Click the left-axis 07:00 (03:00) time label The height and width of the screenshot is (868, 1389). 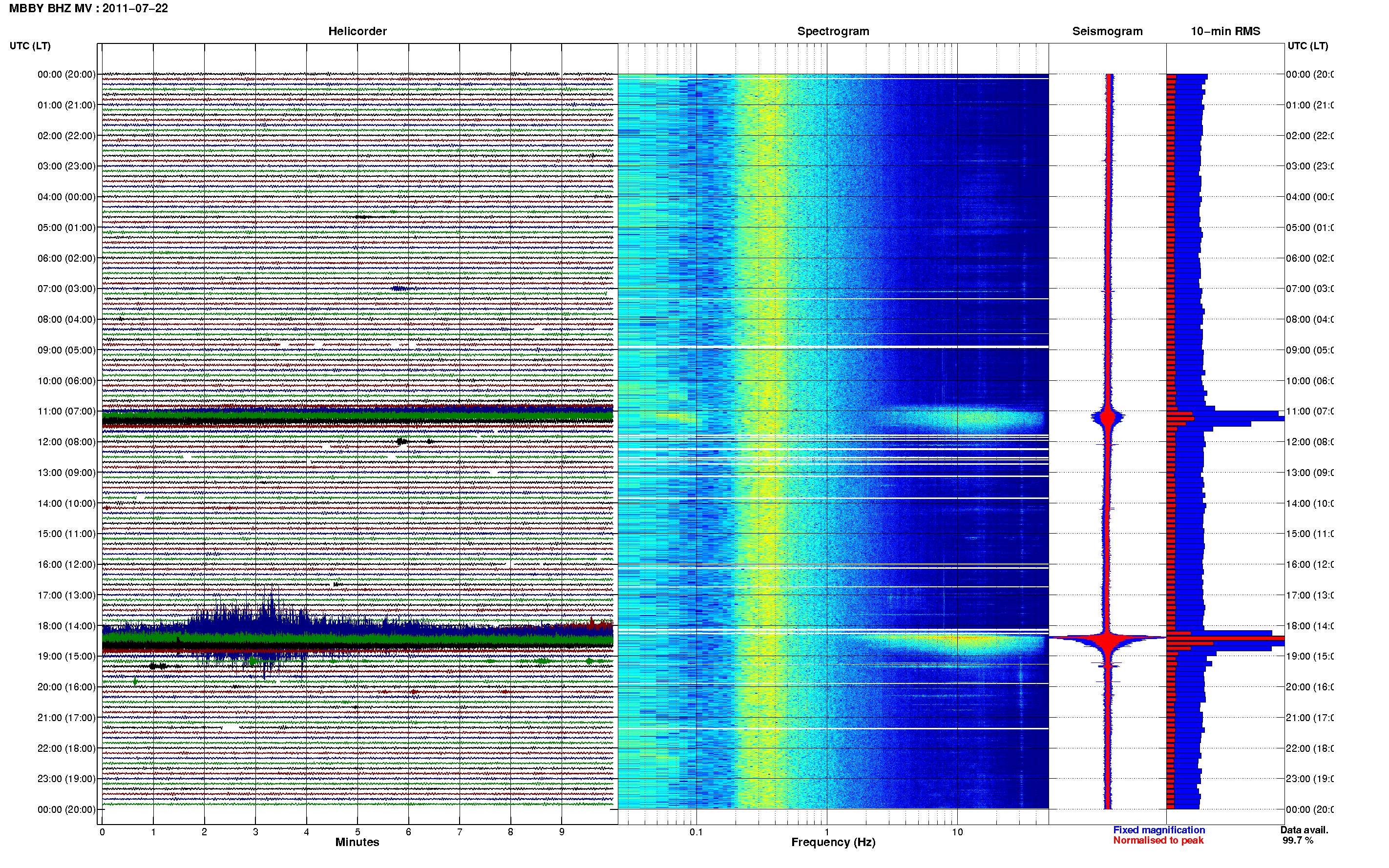[66, 289]
